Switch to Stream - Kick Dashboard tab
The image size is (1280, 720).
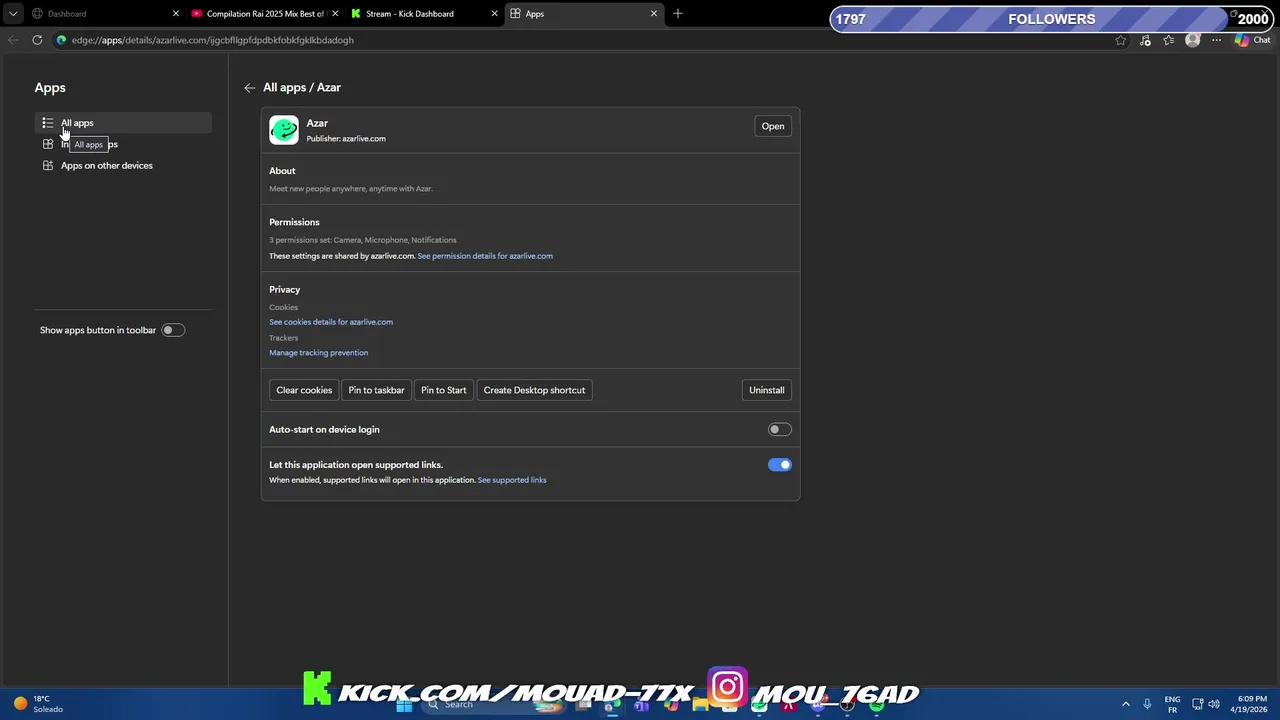(x=424, y=14)
